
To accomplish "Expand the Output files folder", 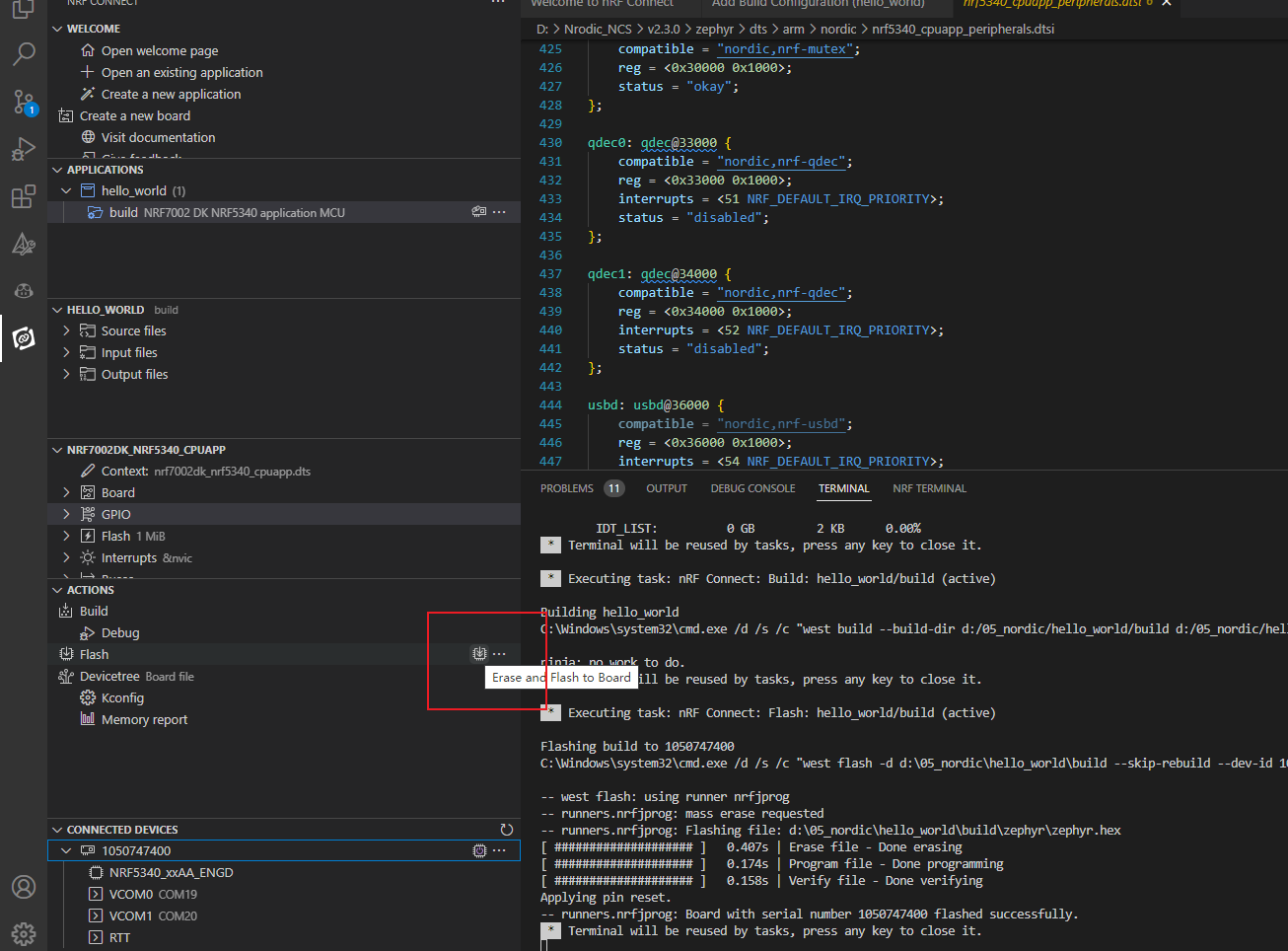I will (66, 374).
